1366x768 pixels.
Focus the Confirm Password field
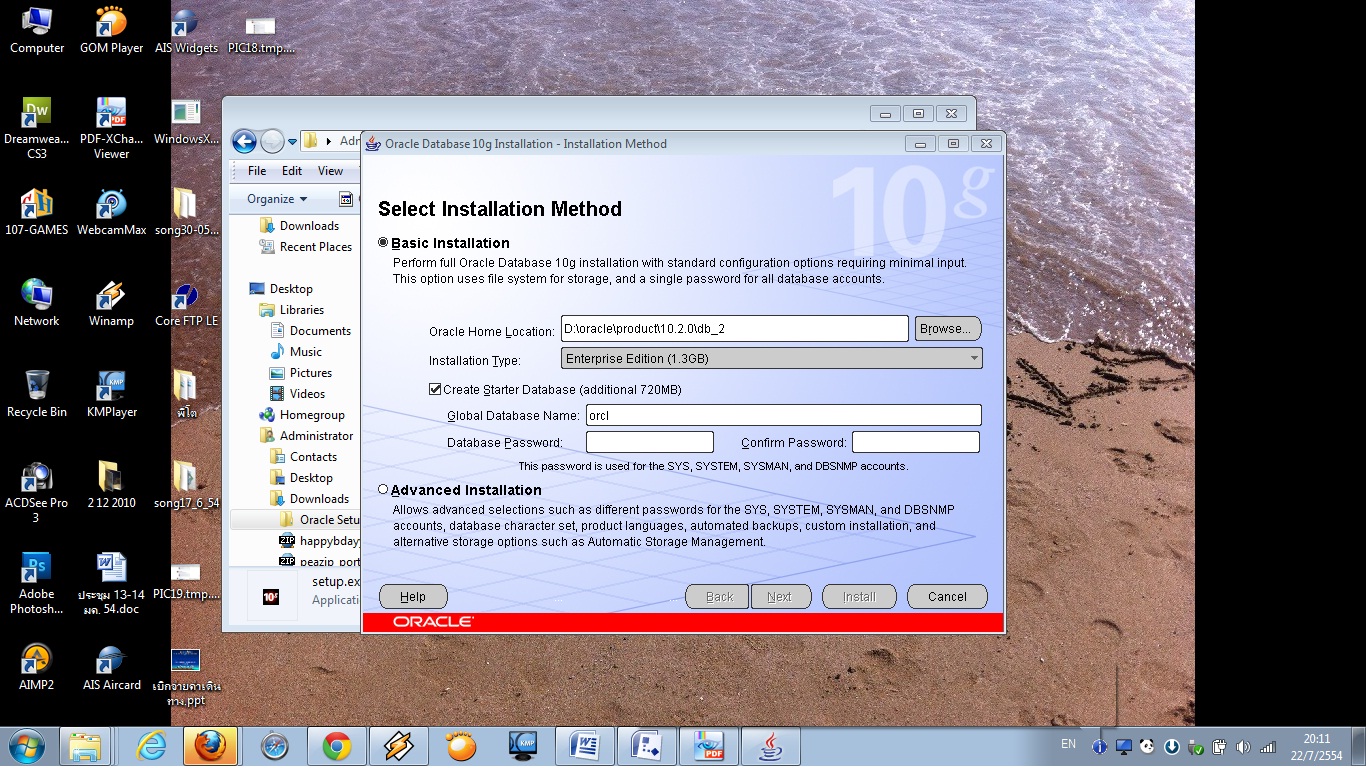(915, 442)
